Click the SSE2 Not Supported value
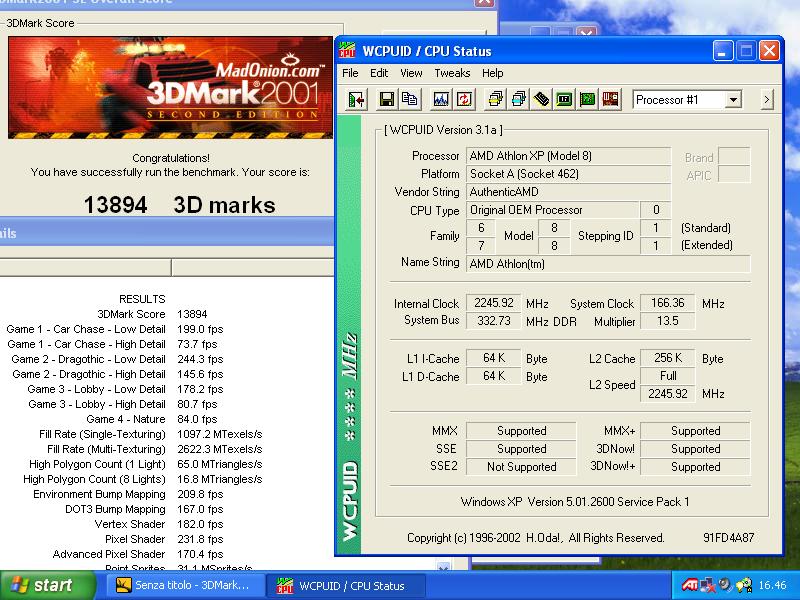800x600 pixels. tap(521, 467)
